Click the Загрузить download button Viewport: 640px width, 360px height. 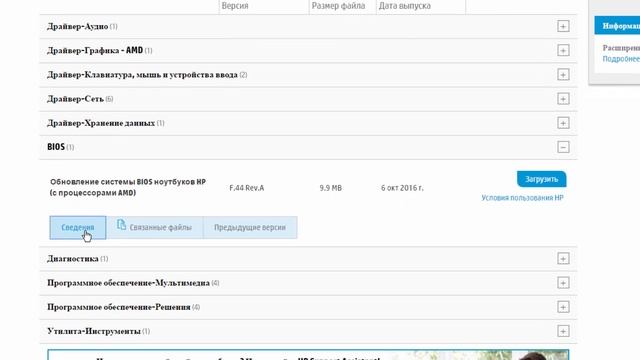(x=541, y=179)
